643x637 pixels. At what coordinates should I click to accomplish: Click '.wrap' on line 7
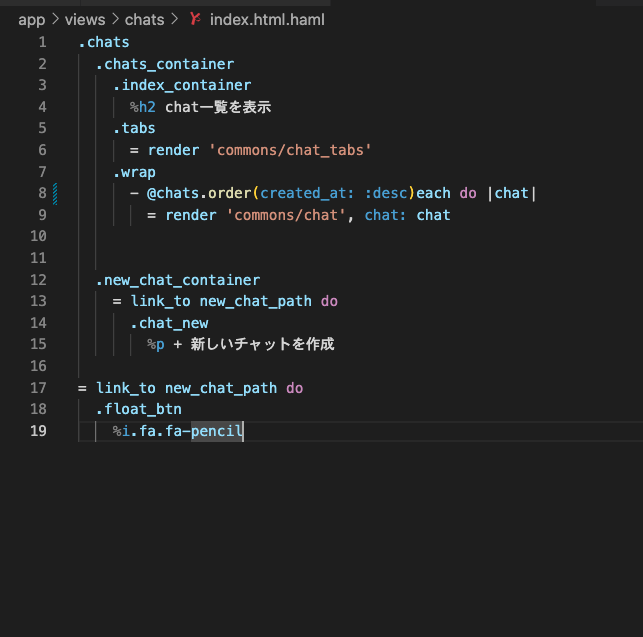pyautogui.click(x=134, y=172)
